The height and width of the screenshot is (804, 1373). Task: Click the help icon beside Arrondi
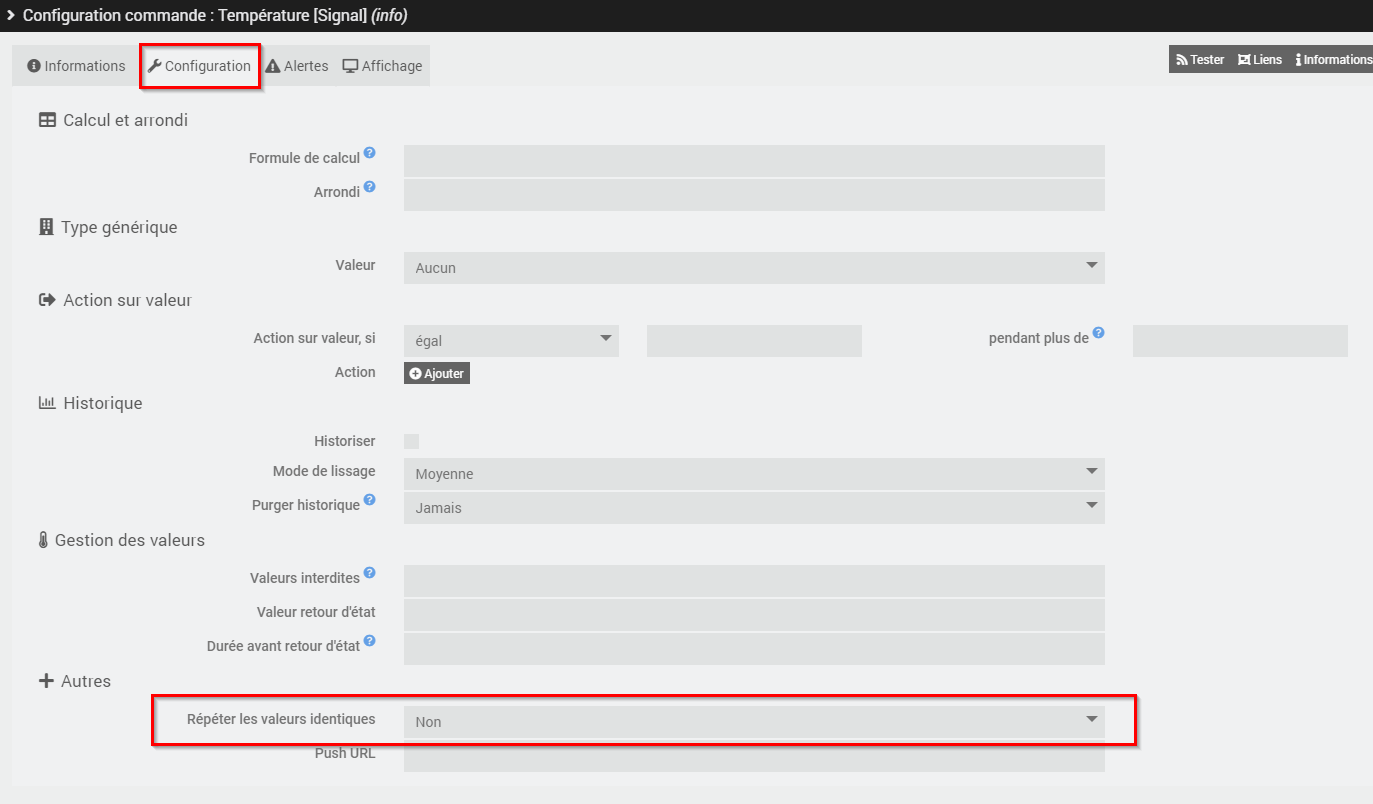[370, 187]
